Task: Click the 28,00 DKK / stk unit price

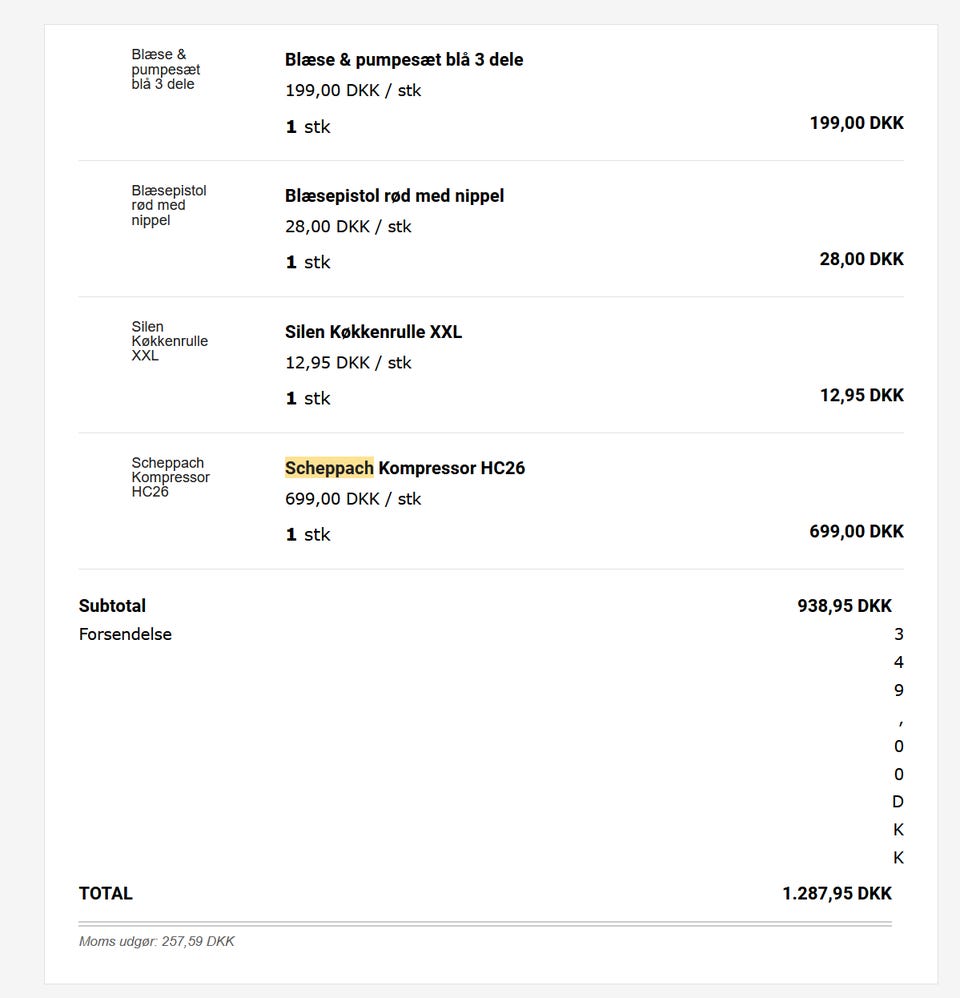Action: pos(348,227)
